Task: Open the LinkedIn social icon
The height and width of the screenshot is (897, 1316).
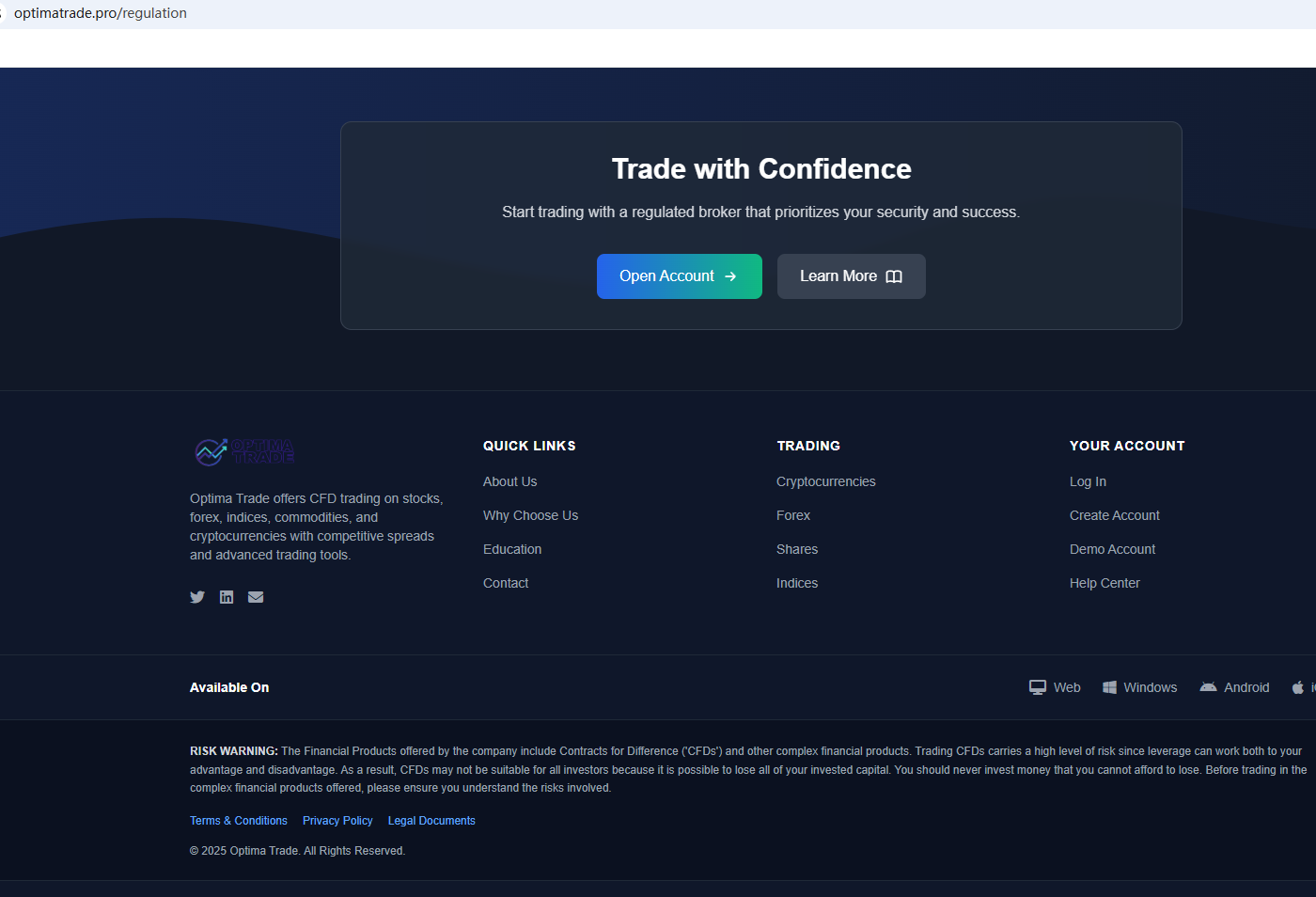Action: point(227,597)
